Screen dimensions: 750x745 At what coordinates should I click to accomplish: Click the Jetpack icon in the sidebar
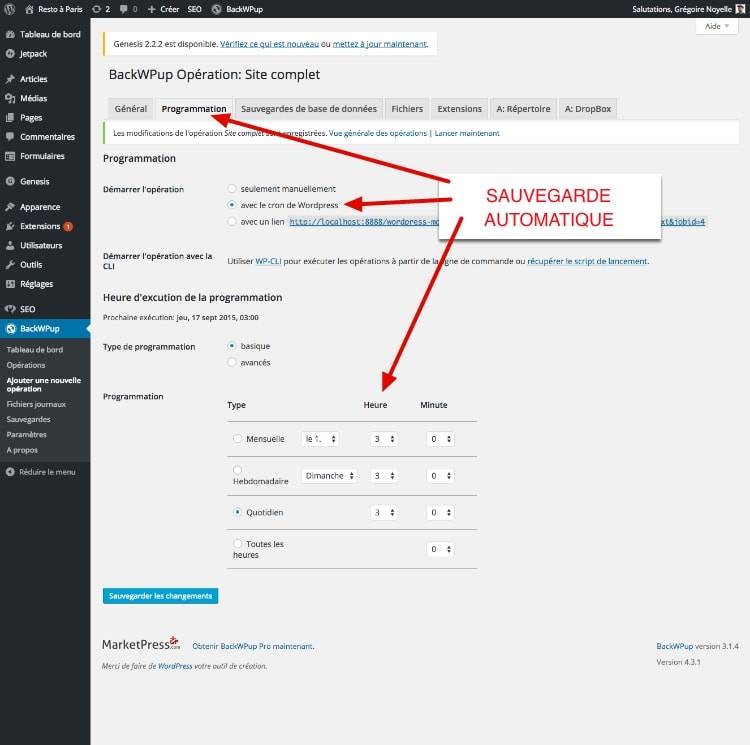pos(10,54)
